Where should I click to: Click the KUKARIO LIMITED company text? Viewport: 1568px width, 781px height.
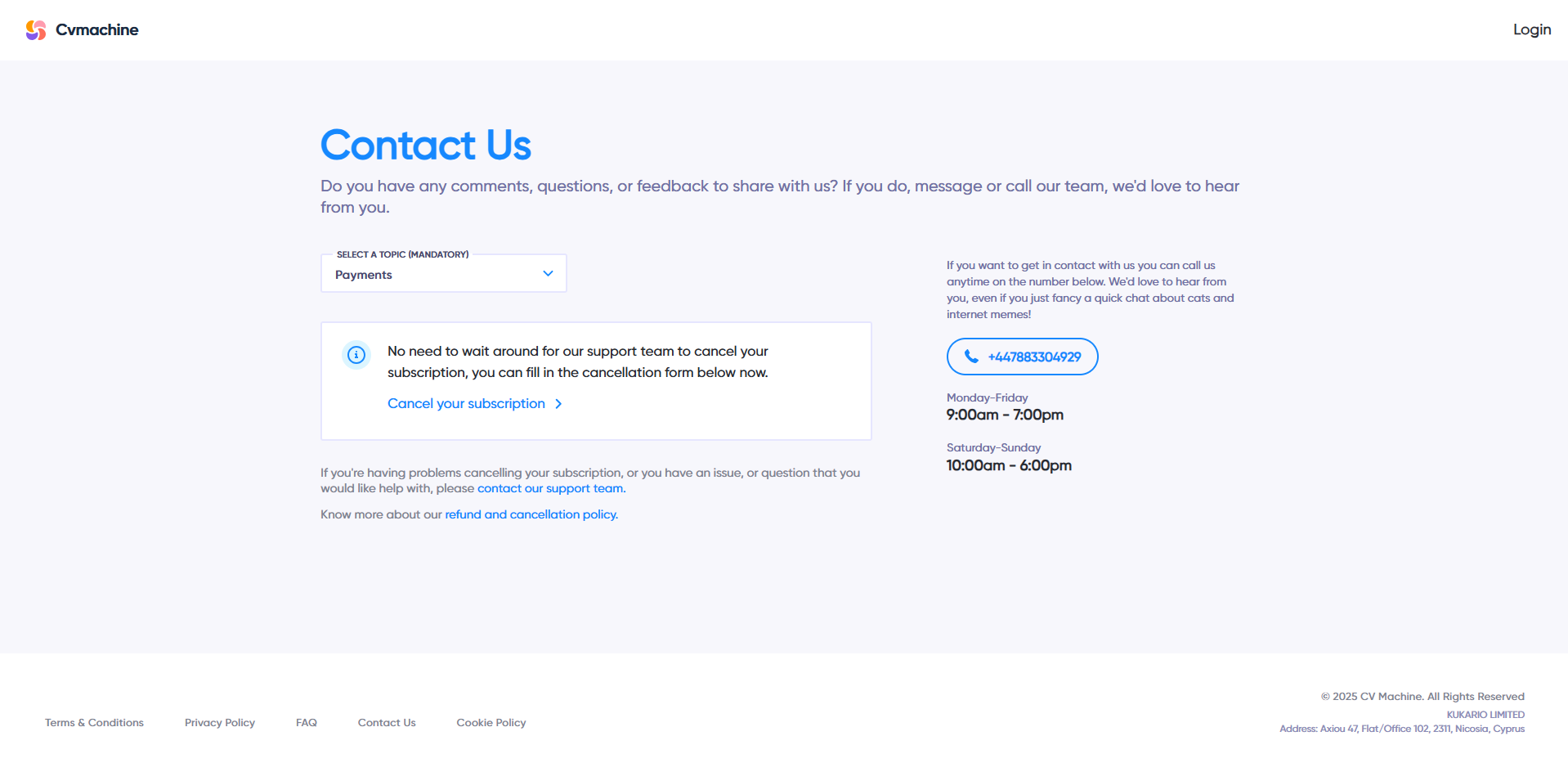(1485, 715)
